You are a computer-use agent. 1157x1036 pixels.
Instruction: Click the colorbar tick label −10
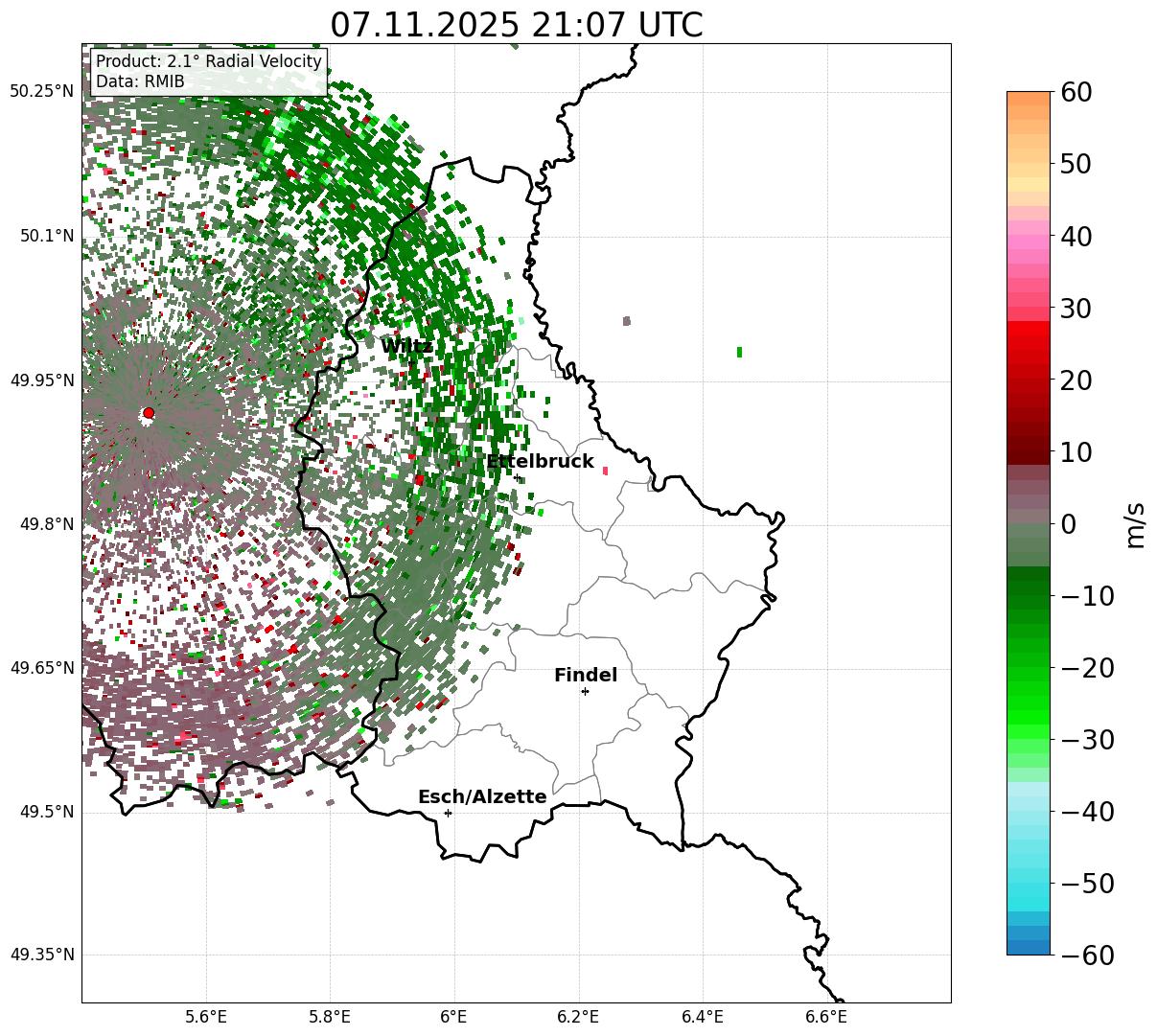(1087, 596)
